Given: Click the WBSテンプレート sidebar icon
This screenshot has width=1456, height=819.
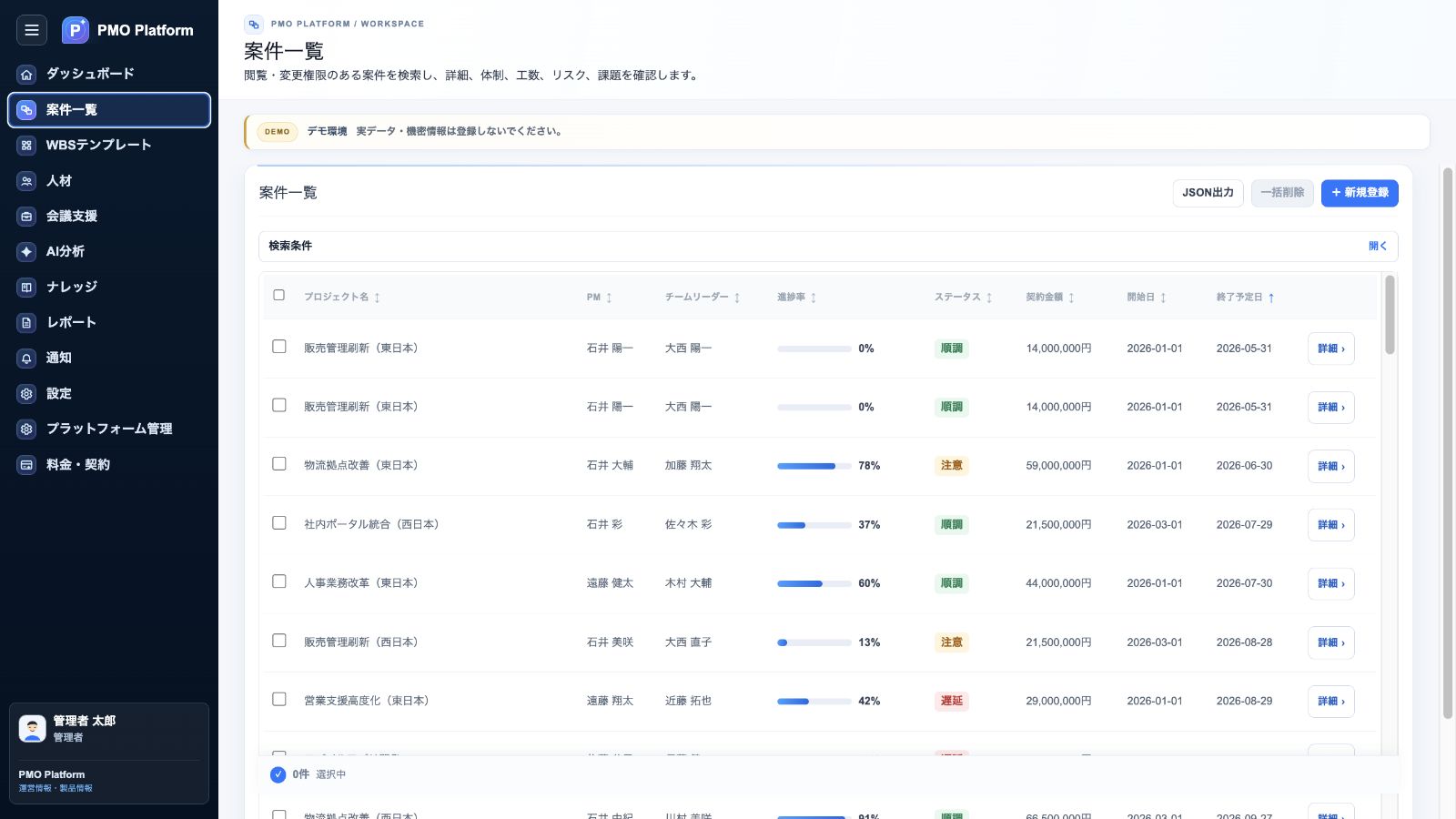Looking at the screenshot, I should (x=26, y=146).
